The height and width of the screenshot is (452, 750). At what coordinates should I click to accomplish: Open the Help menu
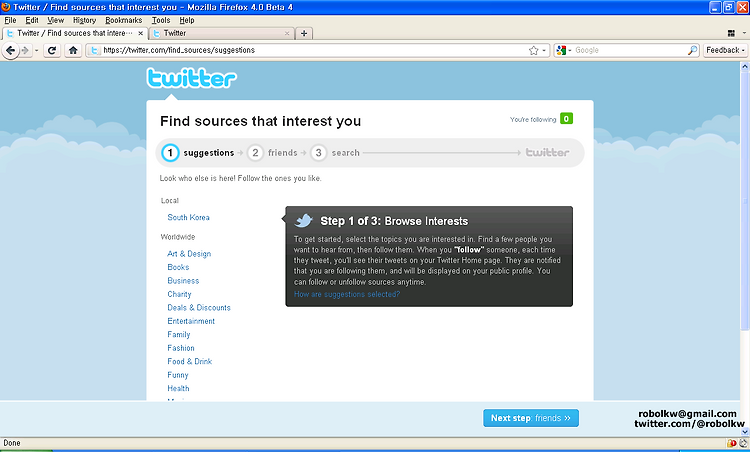187,20
